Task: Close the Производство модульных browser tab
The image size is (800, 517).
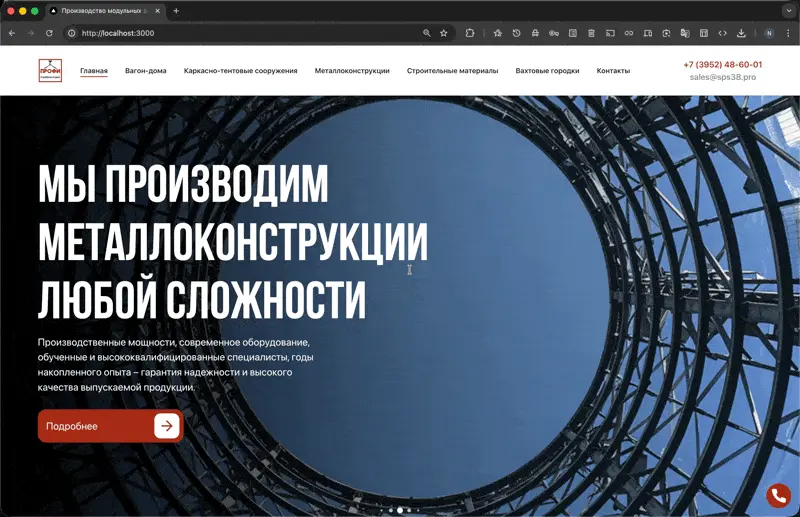Action: 157,11
